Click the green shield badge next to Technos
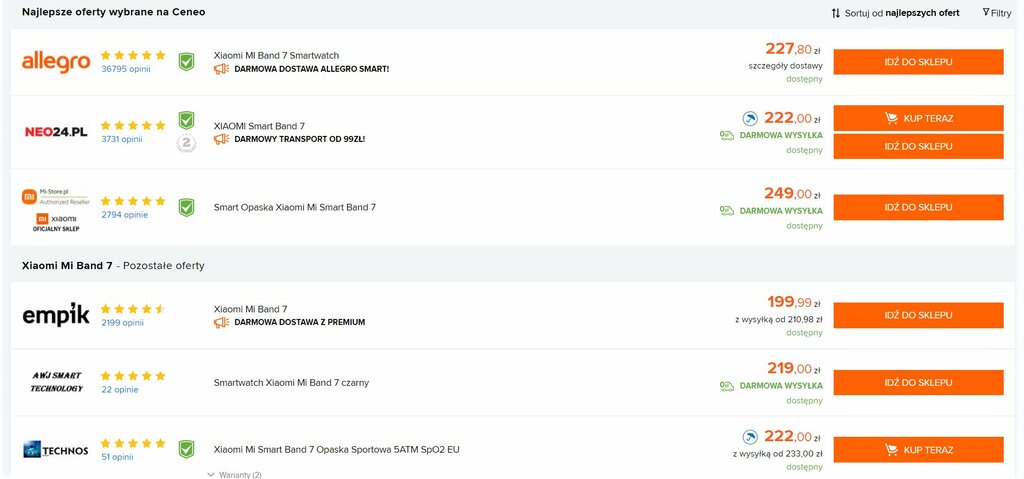The image size is (1024, 479). (x=187, y=450)
